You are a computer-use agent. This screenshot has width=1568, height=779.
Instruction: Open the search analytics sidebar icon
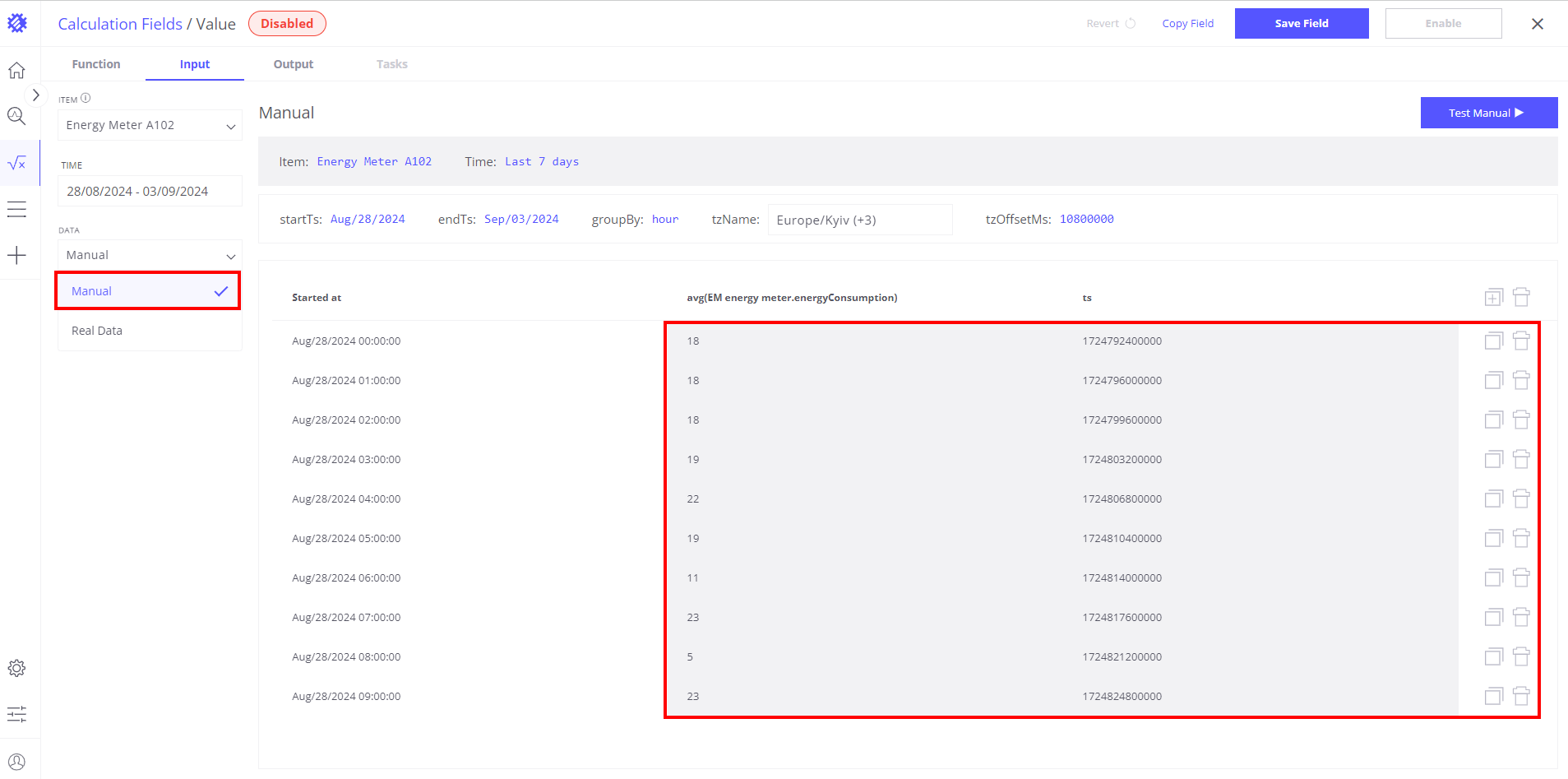16,116
